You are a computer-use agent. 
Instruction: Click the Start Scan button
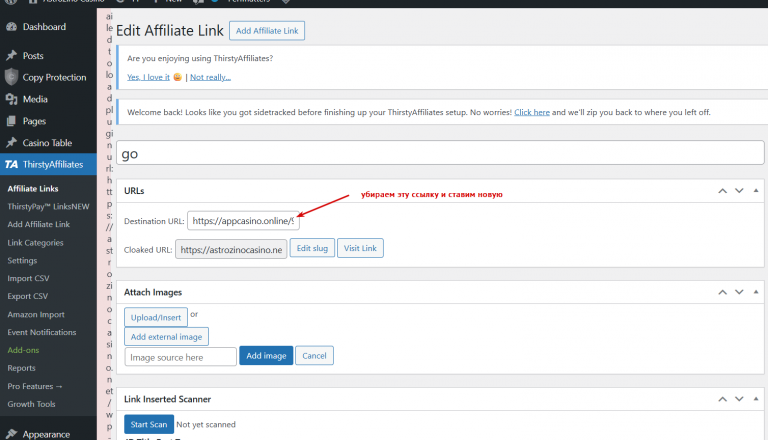[x=149, y=424]
